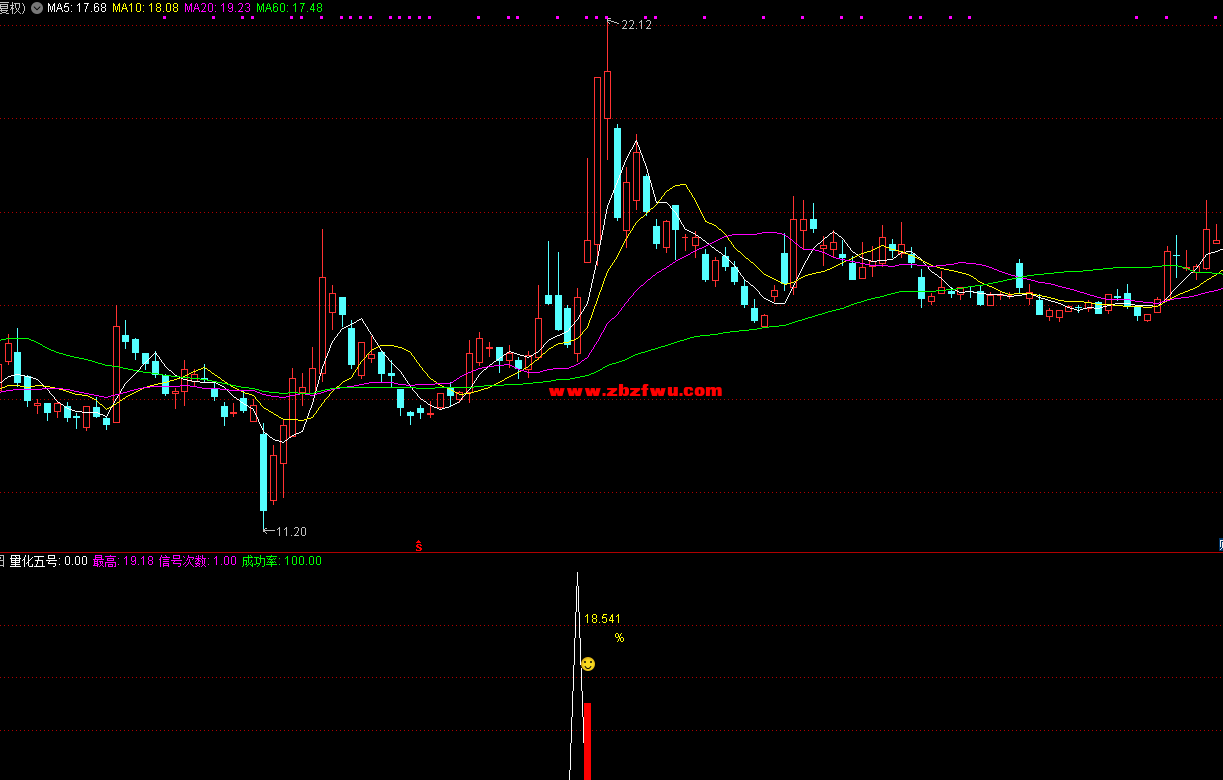The height and width of the screenshot is (780, 1223).
Task: Click the 22.12 high price marker
Action: click(x=636, y=25)
